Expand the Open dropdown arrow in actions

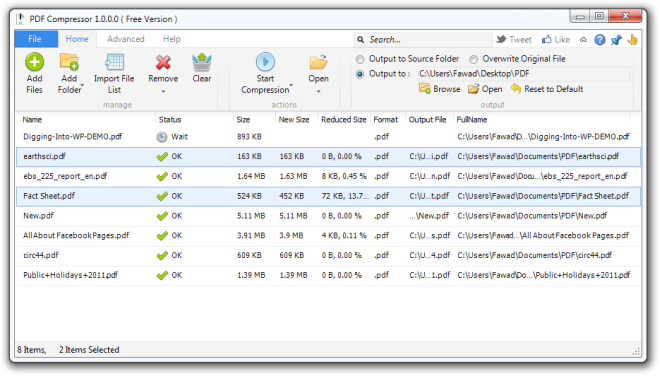coord(319,91)
